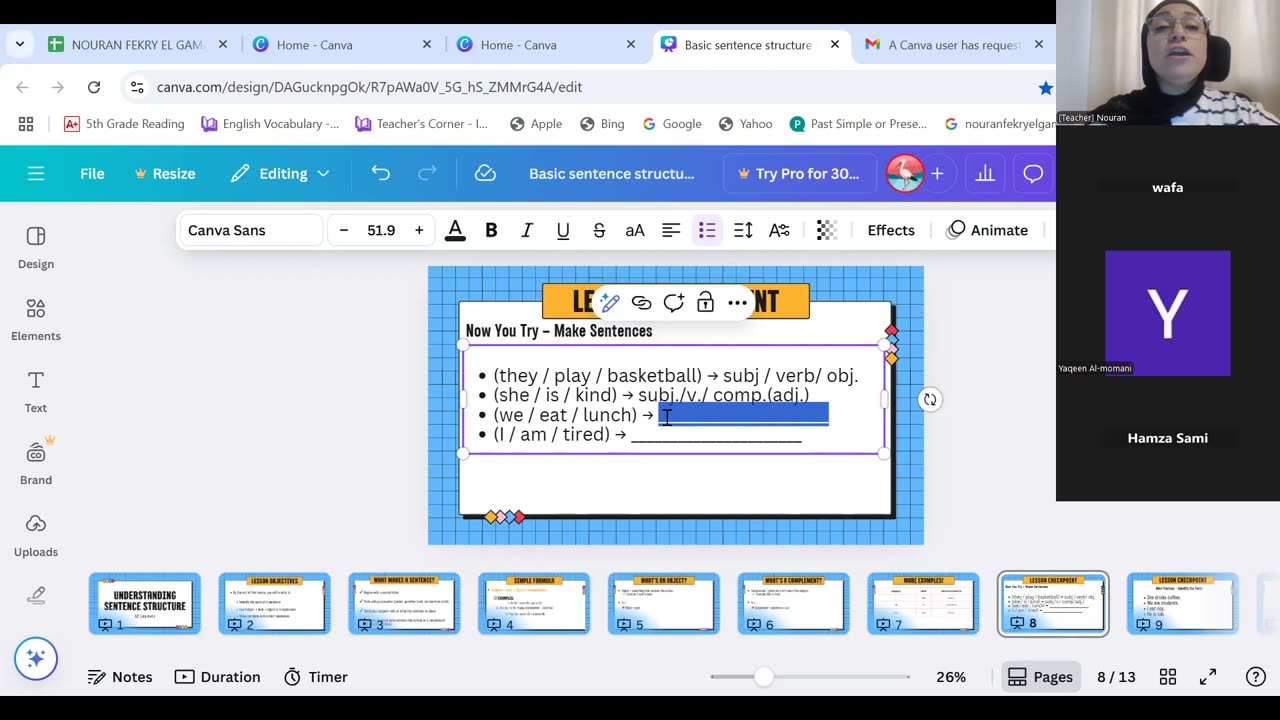The height and width of the screenshot is (720, 1280).
Task: Change text alignment
Action: pyautogui.click(x=671, y=230)
